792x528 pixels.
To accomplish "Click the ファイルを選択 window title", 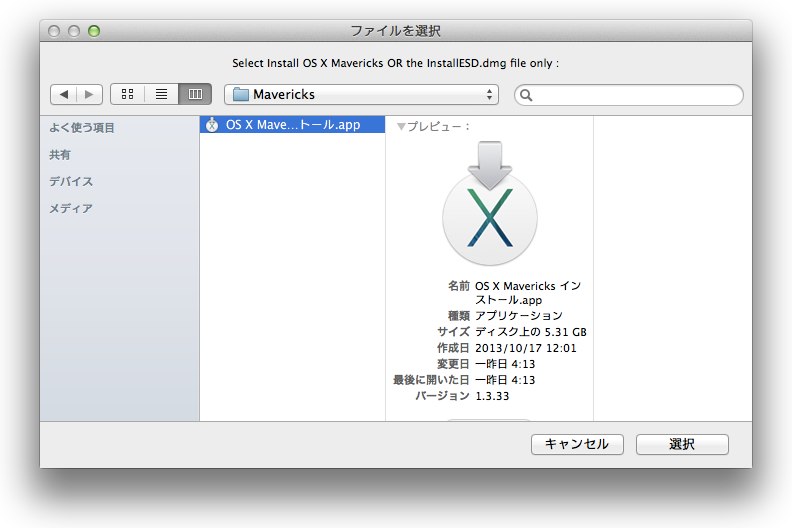I will coord(395,31).
